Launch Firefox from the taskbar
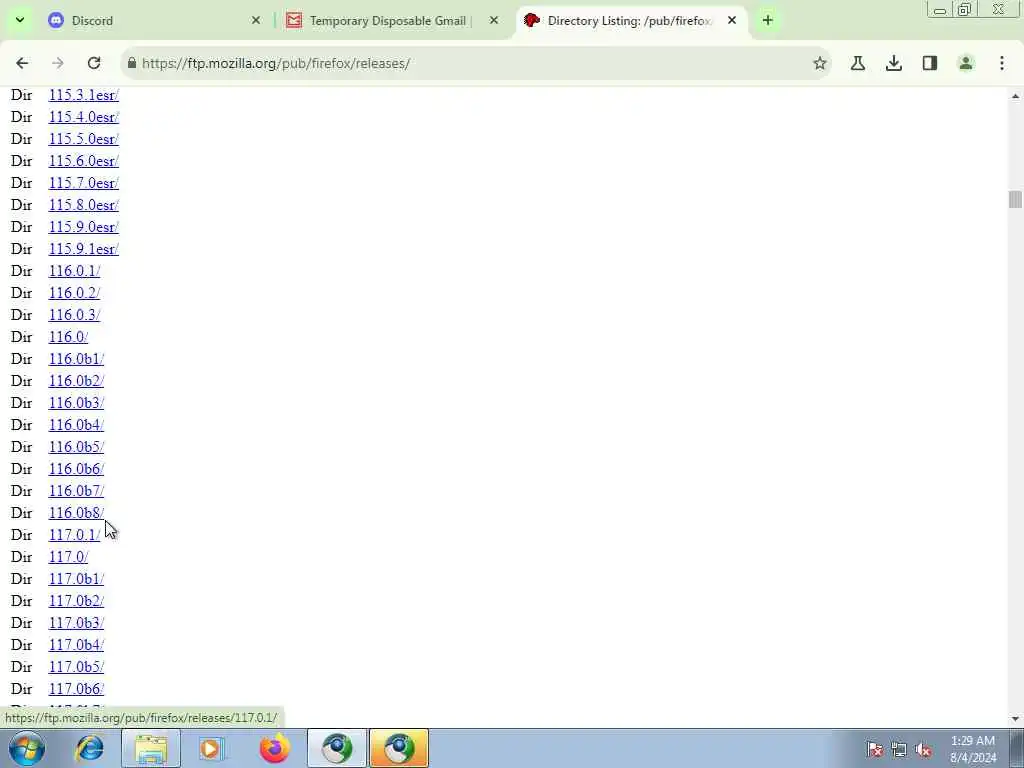1024x768 pixels. coord(274,748)
